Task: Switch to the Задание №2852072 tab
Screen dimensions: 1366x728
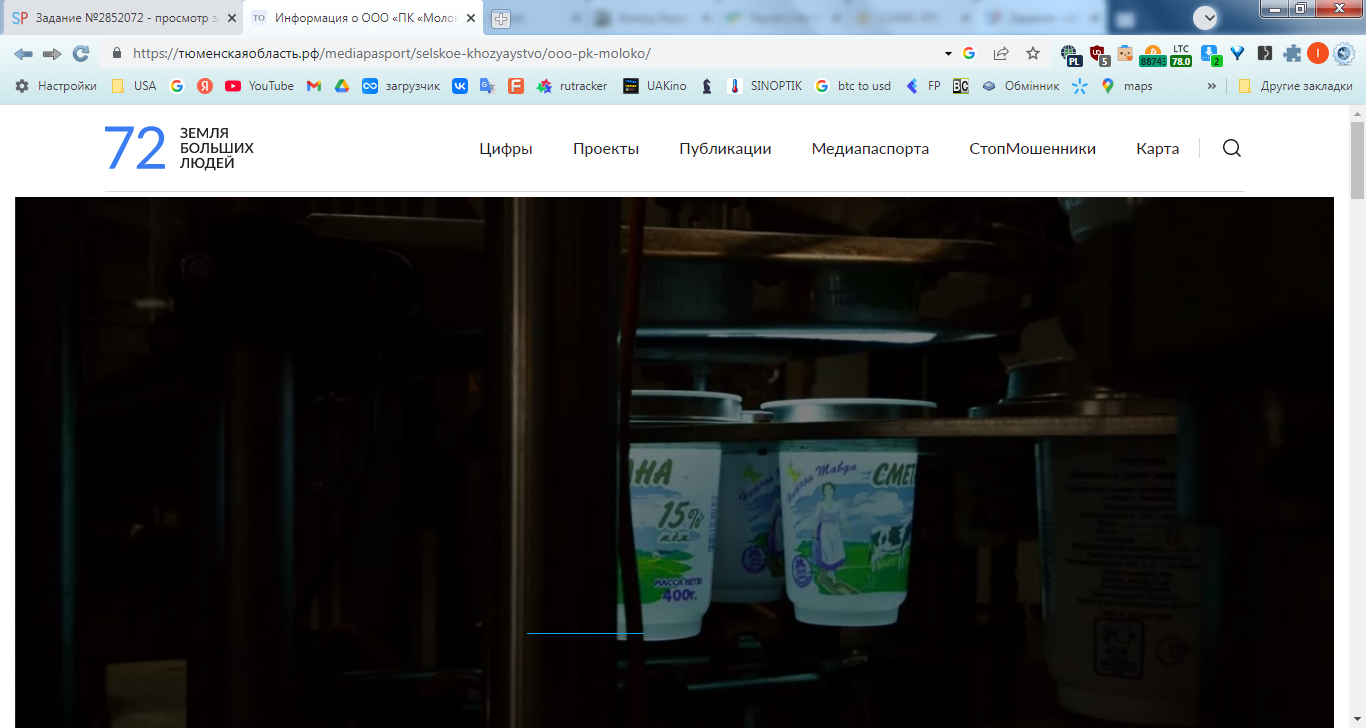Action: point(122,18)
